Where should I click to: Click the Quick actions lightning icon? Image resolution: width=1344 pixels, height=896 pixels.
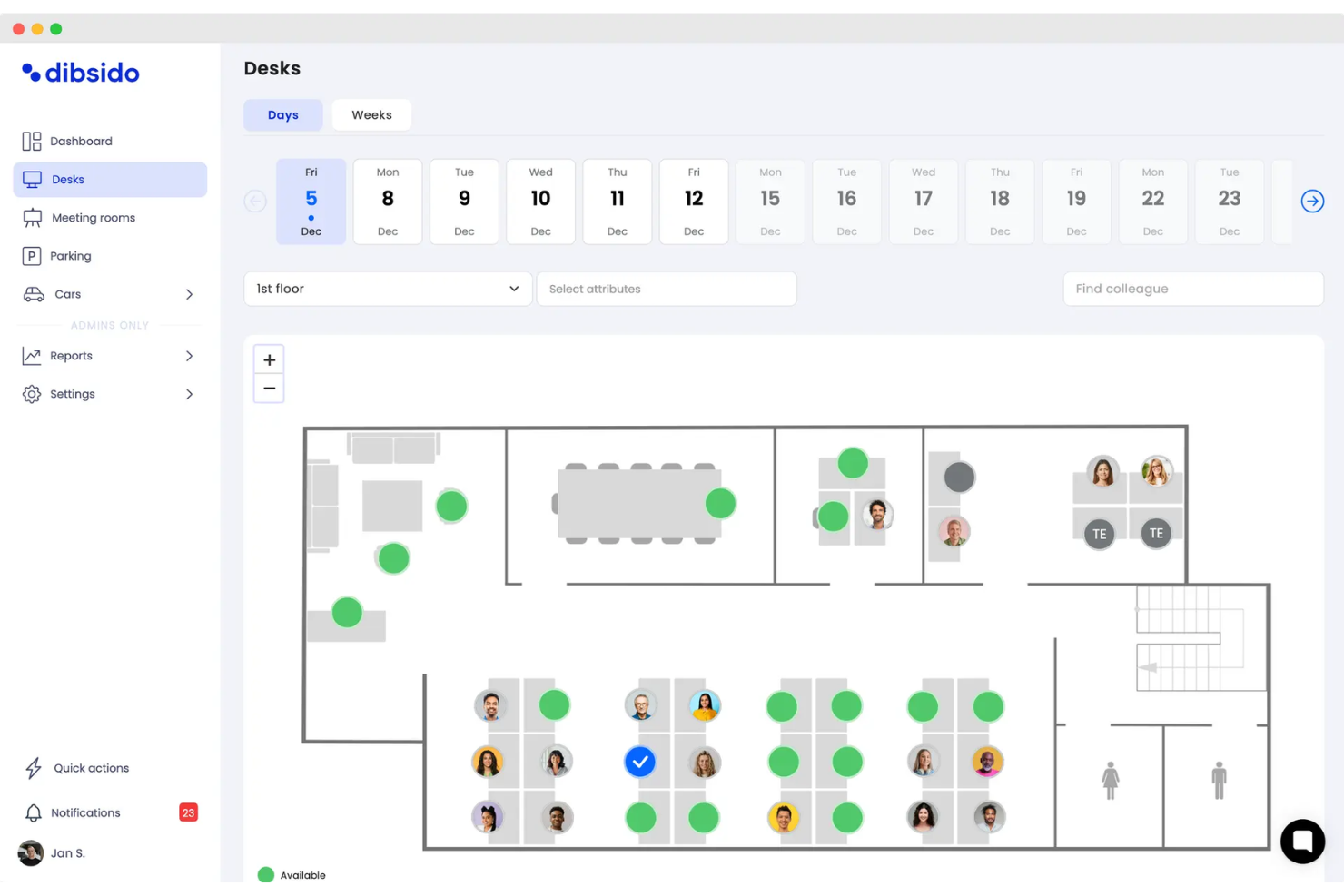point(34,768)
